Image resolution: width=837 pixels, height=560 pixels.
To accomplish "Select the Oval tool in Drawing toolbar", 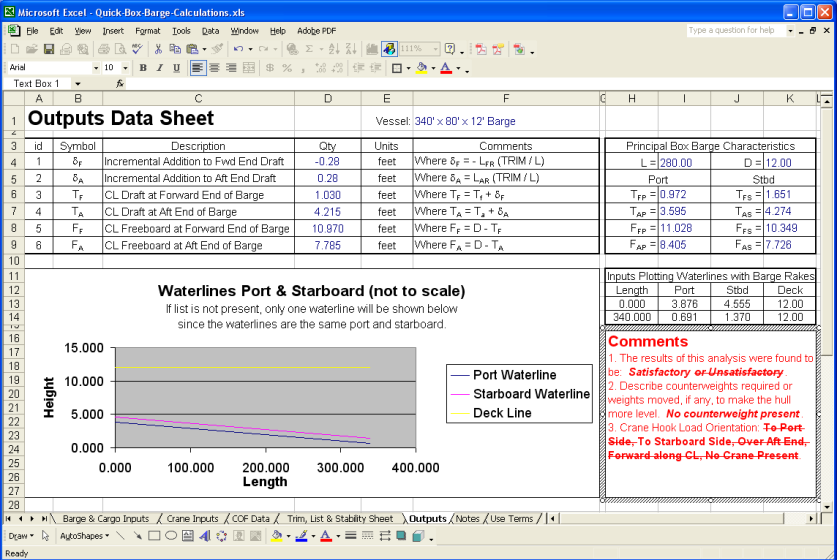I will click(x=171, y=536).
